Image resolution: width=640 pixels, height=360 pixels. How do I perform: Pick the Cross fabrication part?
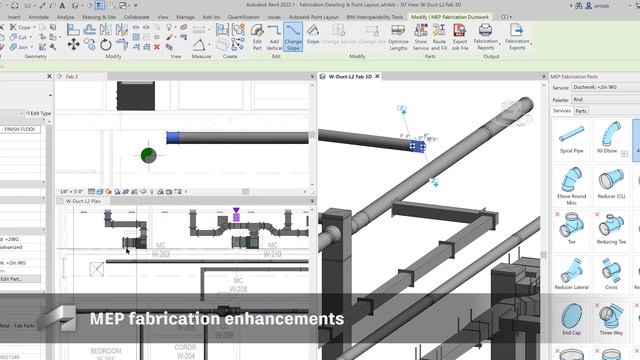point(611,273)
